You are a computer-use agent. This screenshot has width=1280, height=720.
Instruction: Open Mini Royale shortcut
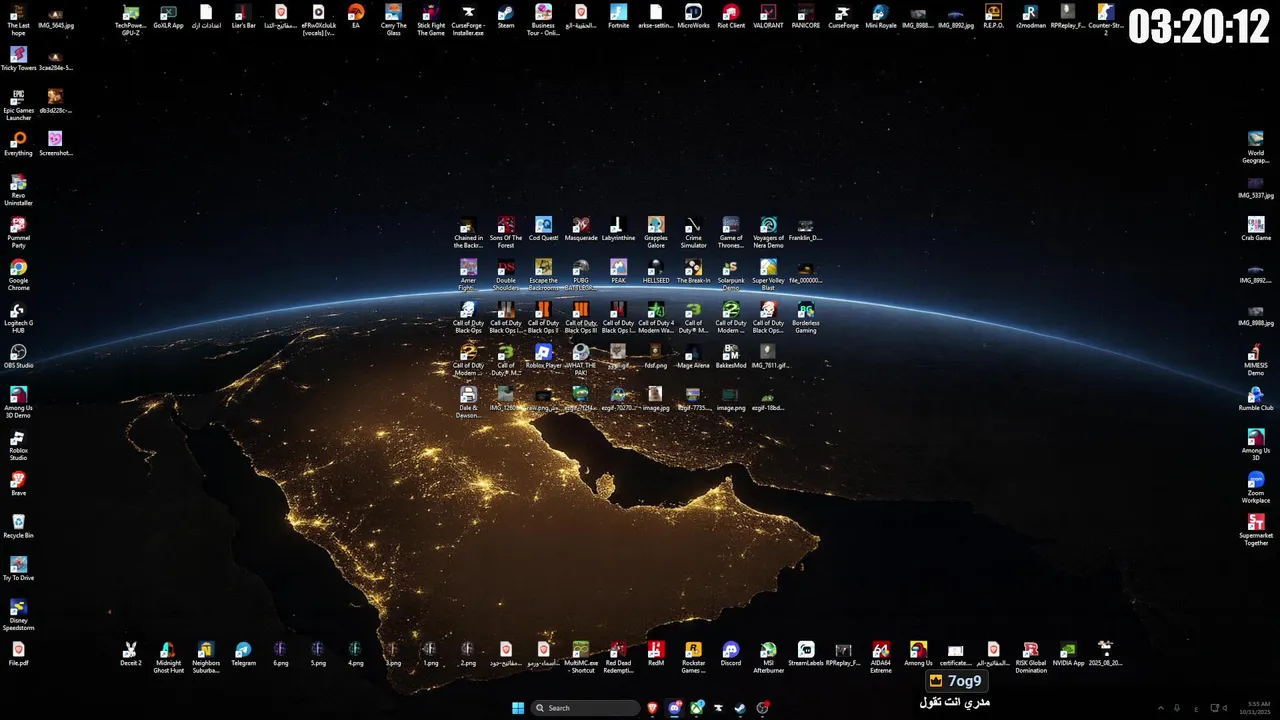pyautogui.click(x=881, y=16)
